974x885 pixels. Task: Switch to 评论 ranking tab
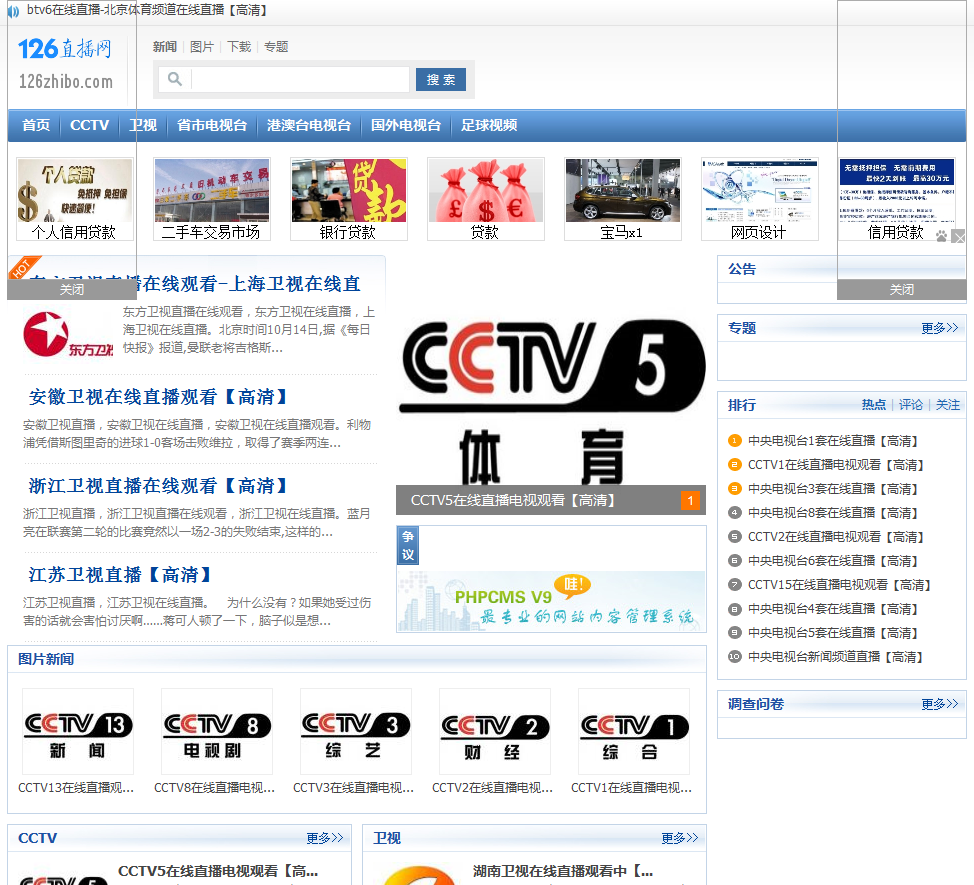(x=911, y=405)
